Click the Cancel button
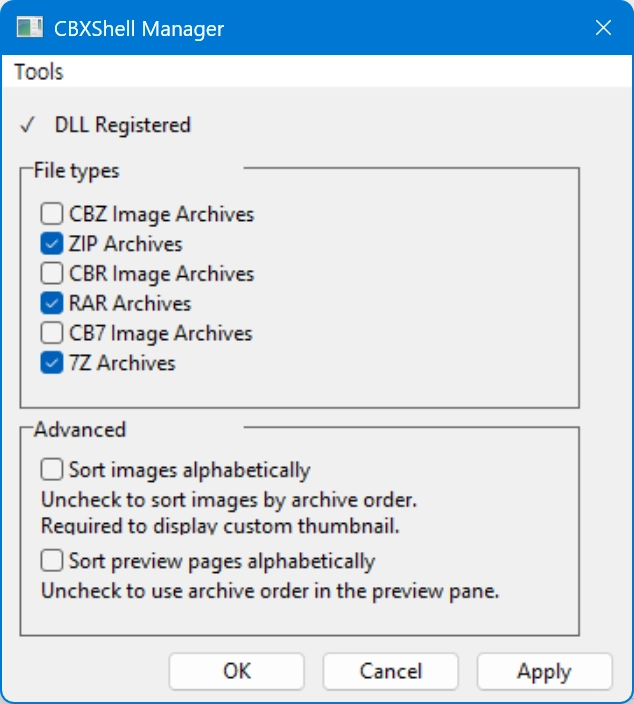This screenshot has height=704, width=634. (391, 671)
